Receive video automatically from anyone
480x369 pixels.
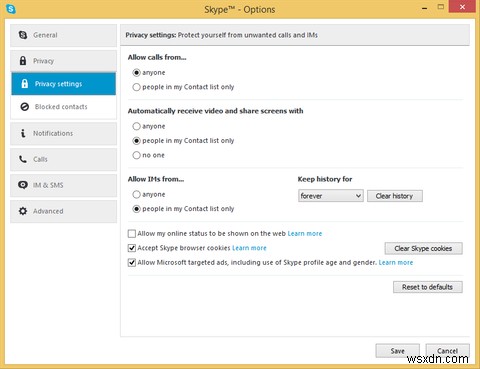pyautogui.click(x=136, y=126)
